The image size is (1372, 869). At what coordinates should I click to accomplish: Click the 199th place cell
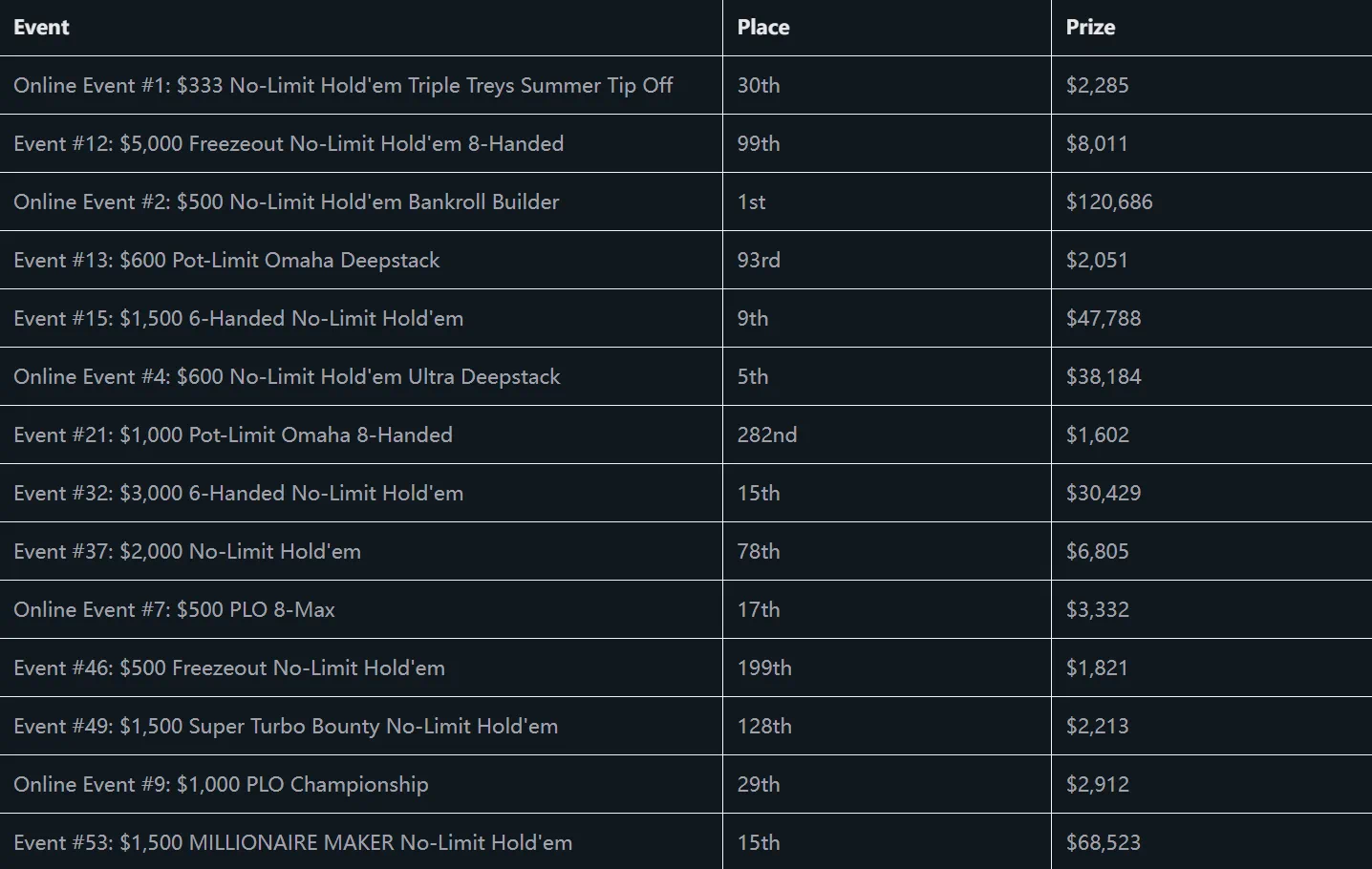tap(764, 668)
